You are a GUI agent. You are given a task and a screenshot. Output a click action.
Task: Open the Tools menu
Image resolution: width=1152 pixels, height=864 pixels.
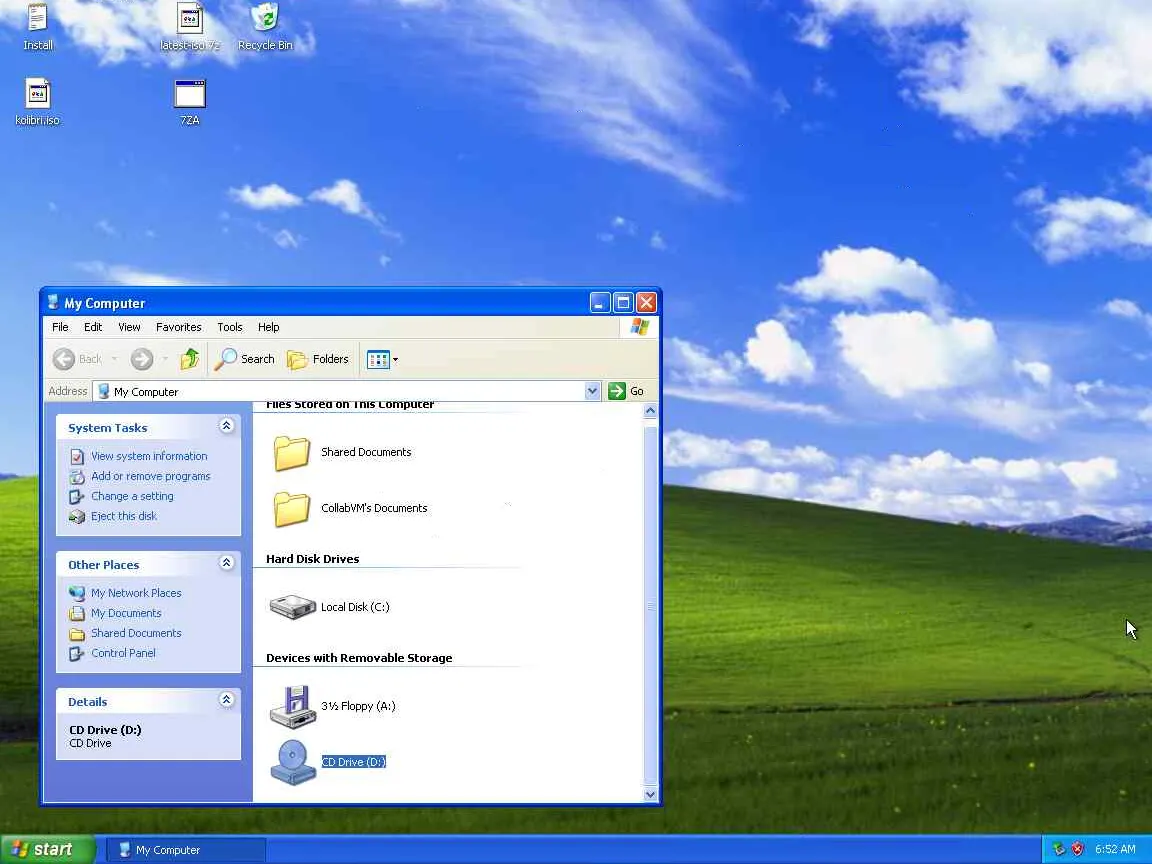coord(229,327)
